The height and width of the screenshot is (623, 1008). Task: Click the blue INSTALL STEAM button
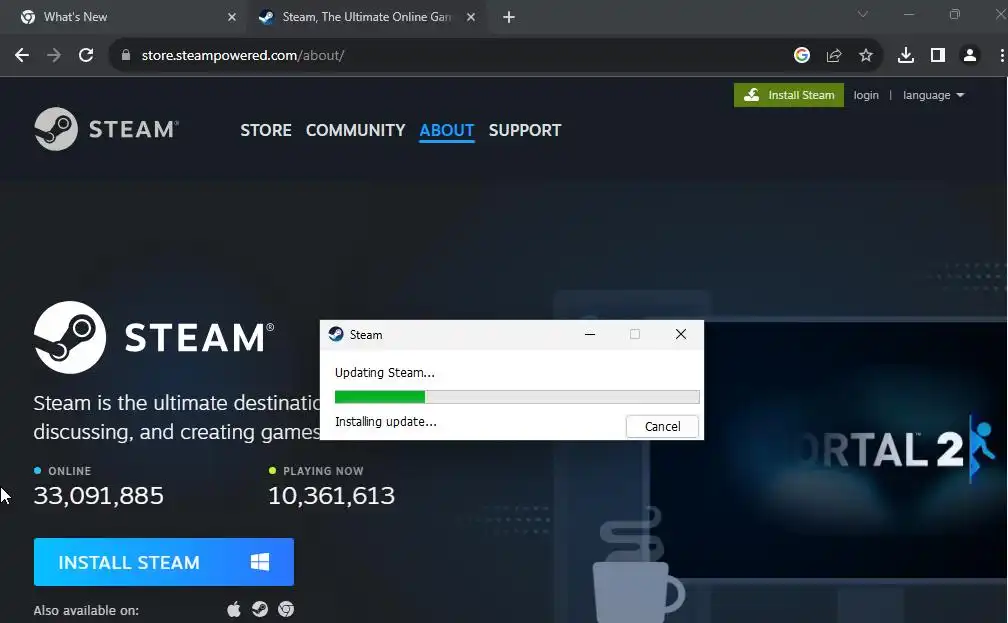coord(164,562)
